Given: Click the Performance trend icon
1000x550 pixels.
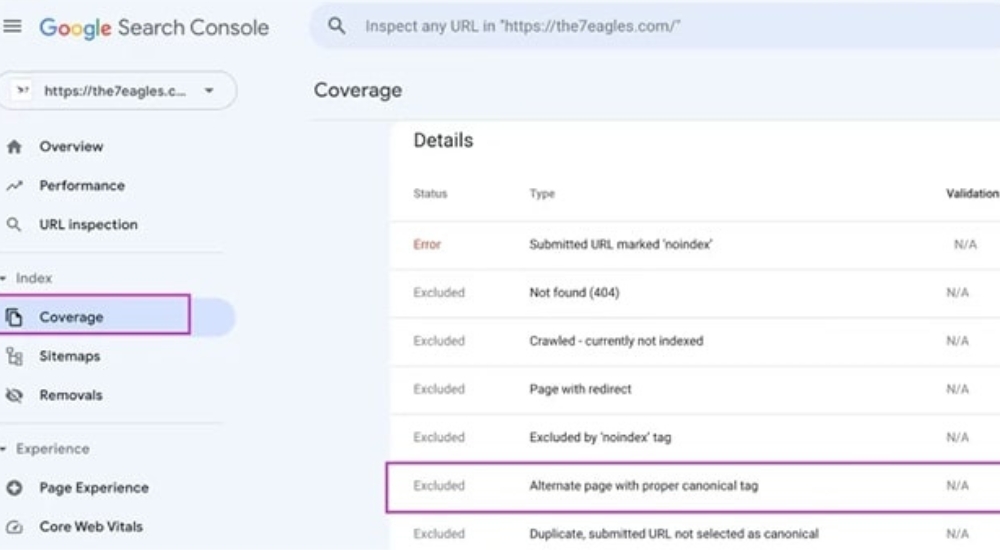Looking at the screenshot, I should [14, 186].
